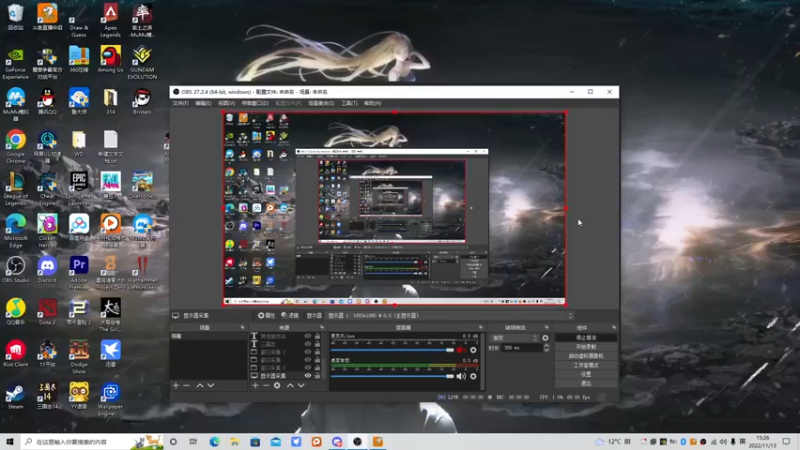This screenshot has width=800, height=450.
Task: Remove selected source with minus icon
Action: [x=266, y=386]
